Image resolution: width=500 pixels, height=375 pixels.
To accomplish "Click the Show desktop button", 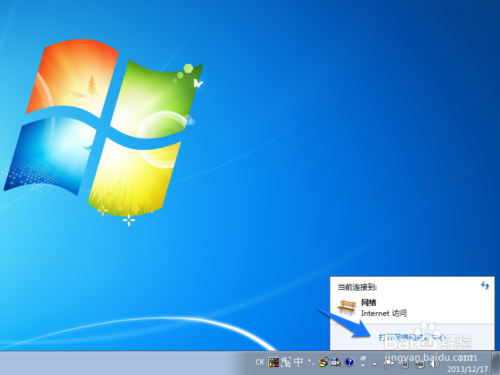I will pos(496,363).
